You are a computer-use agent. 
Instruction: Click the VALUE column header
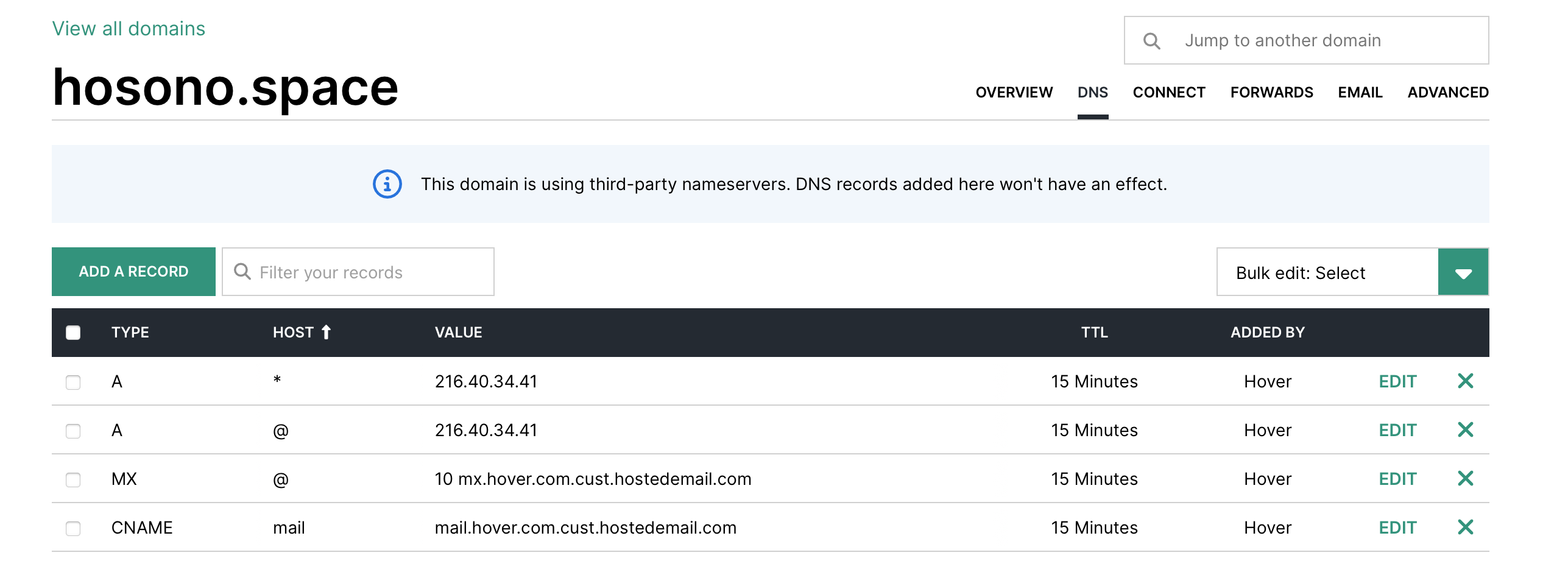tap(458, 332)
